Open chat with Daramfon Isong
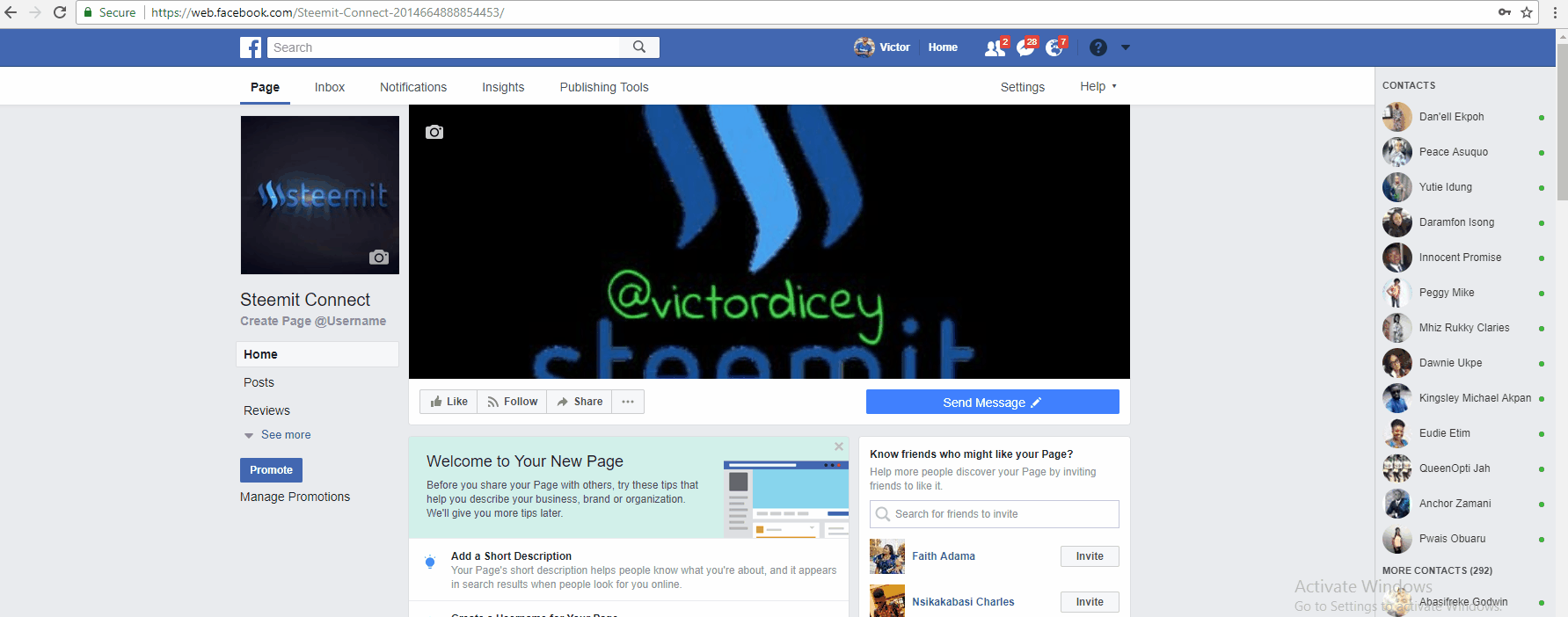Screen dimensions: 1568x617 pyautogui.click(x=1463, y=222)
